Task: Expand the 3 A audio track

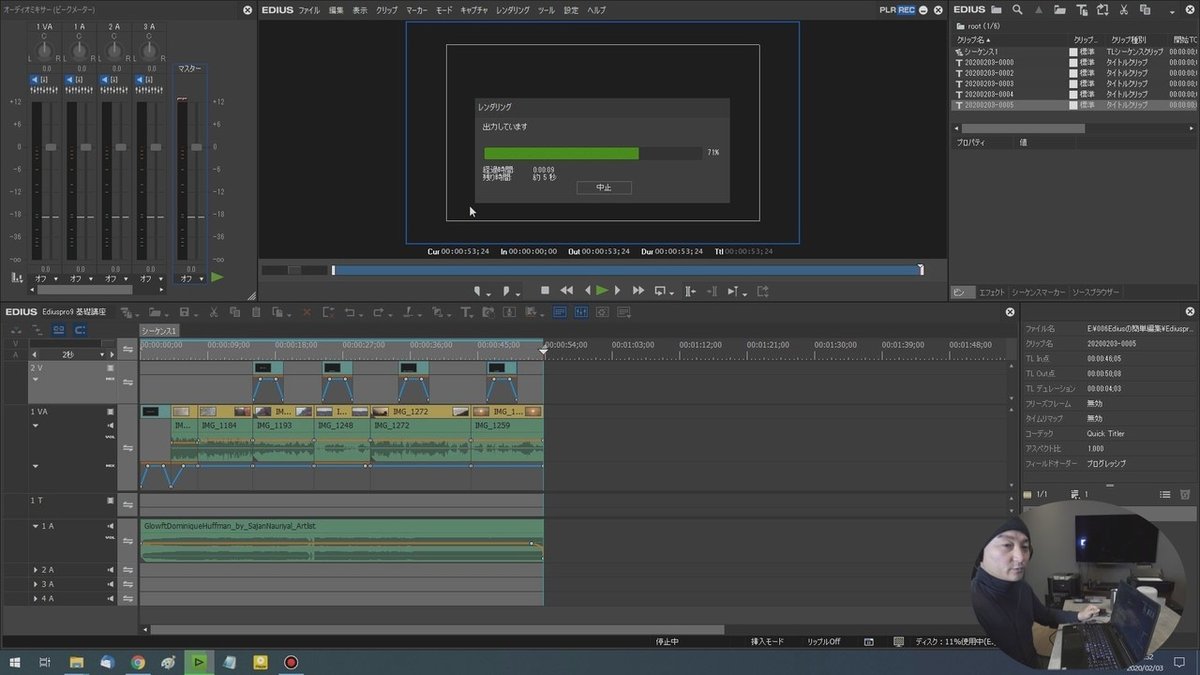Action: coord(36,584)
